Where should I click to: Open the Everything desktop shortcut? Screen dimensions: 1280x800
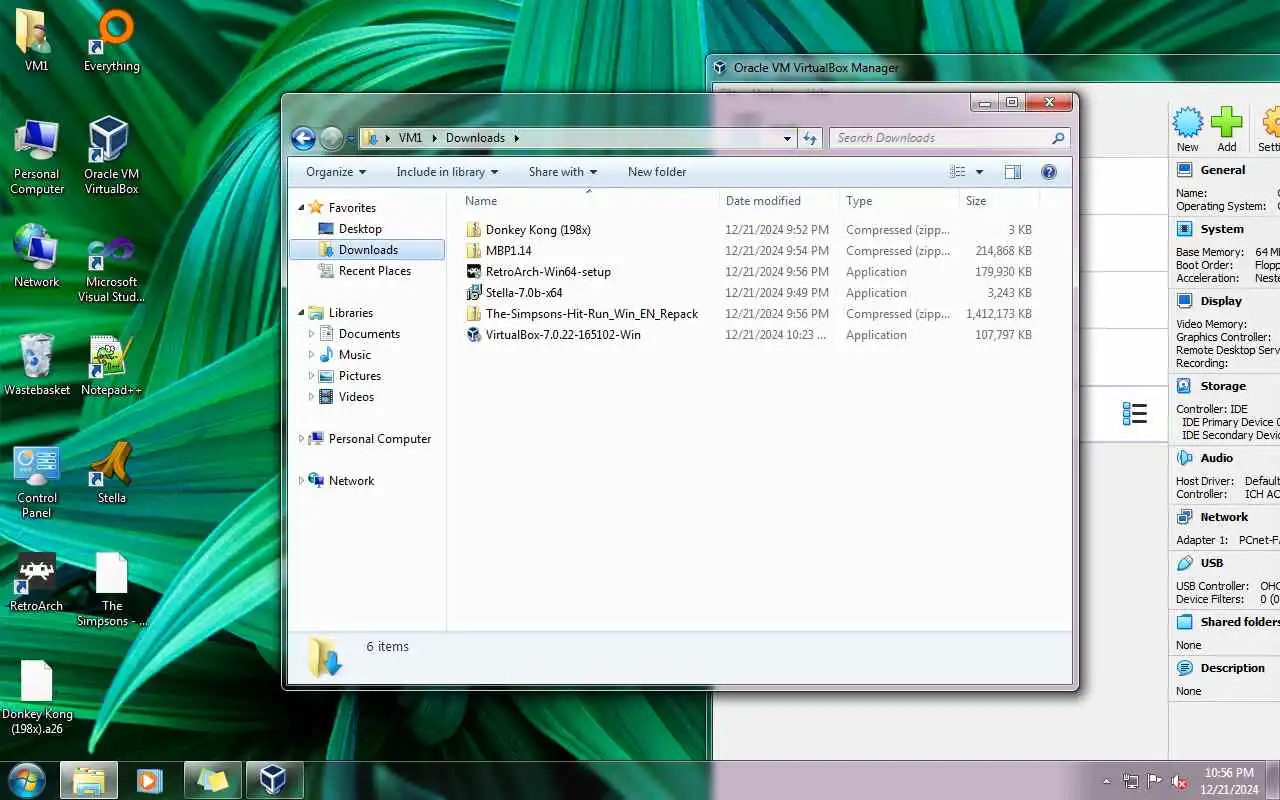click(x=111, y=40)
